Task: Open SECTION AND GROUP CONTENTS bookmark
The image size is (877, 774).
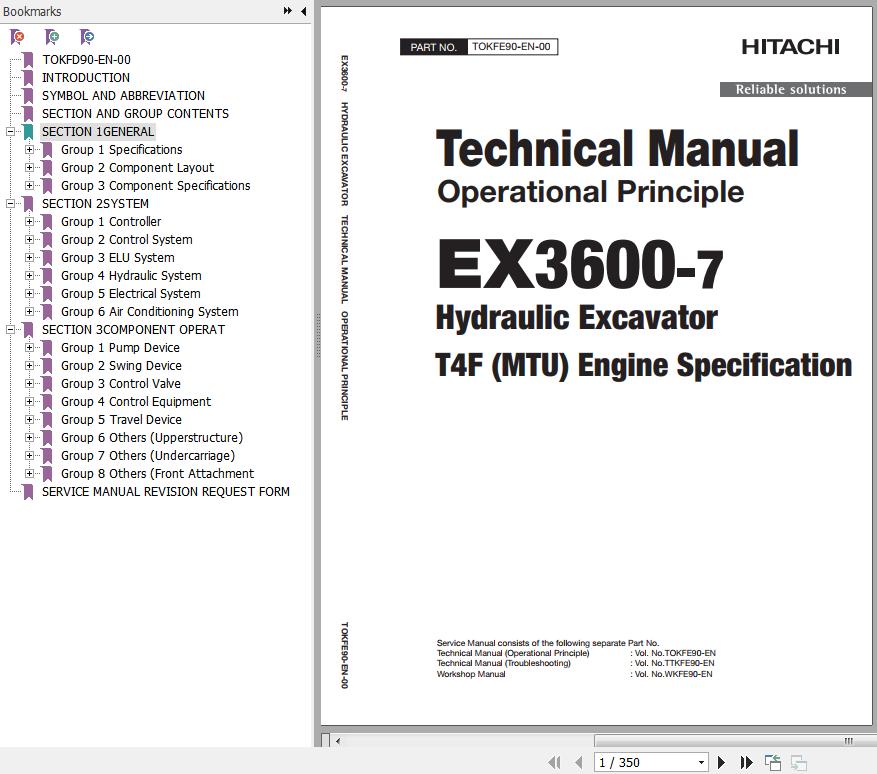Action: coord(135,114)
